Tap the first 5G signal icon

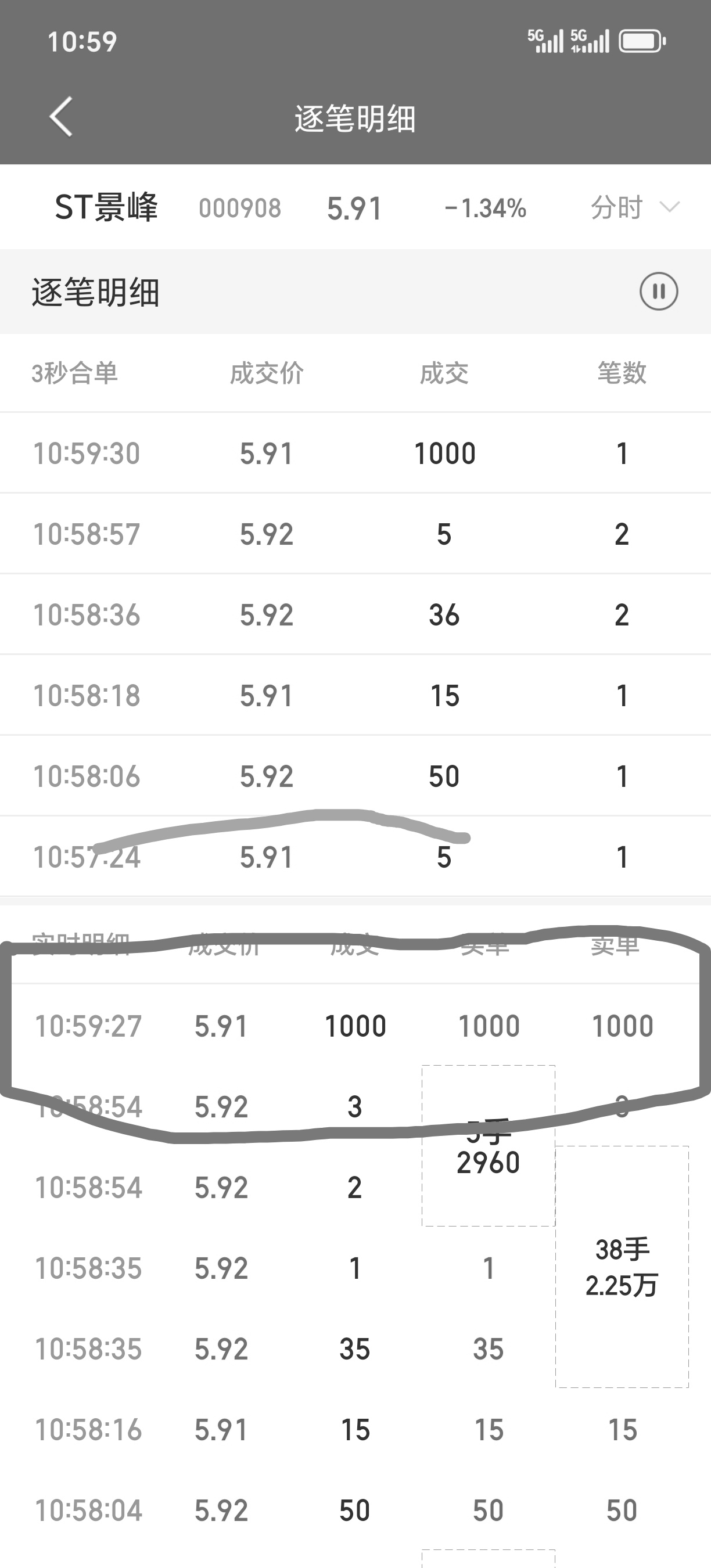pyautogui.click(x=545, y=41)
